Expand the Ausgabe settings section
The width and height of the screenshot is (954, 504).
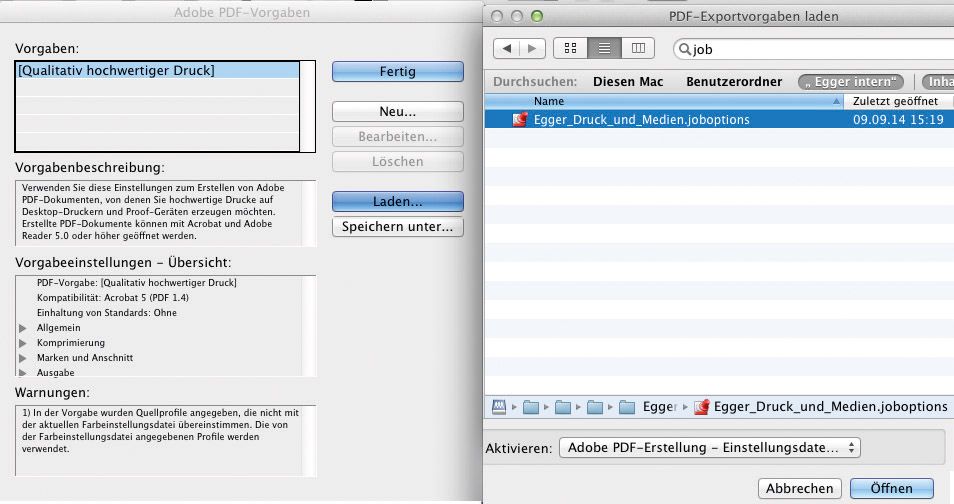click(x=23, y=373)
